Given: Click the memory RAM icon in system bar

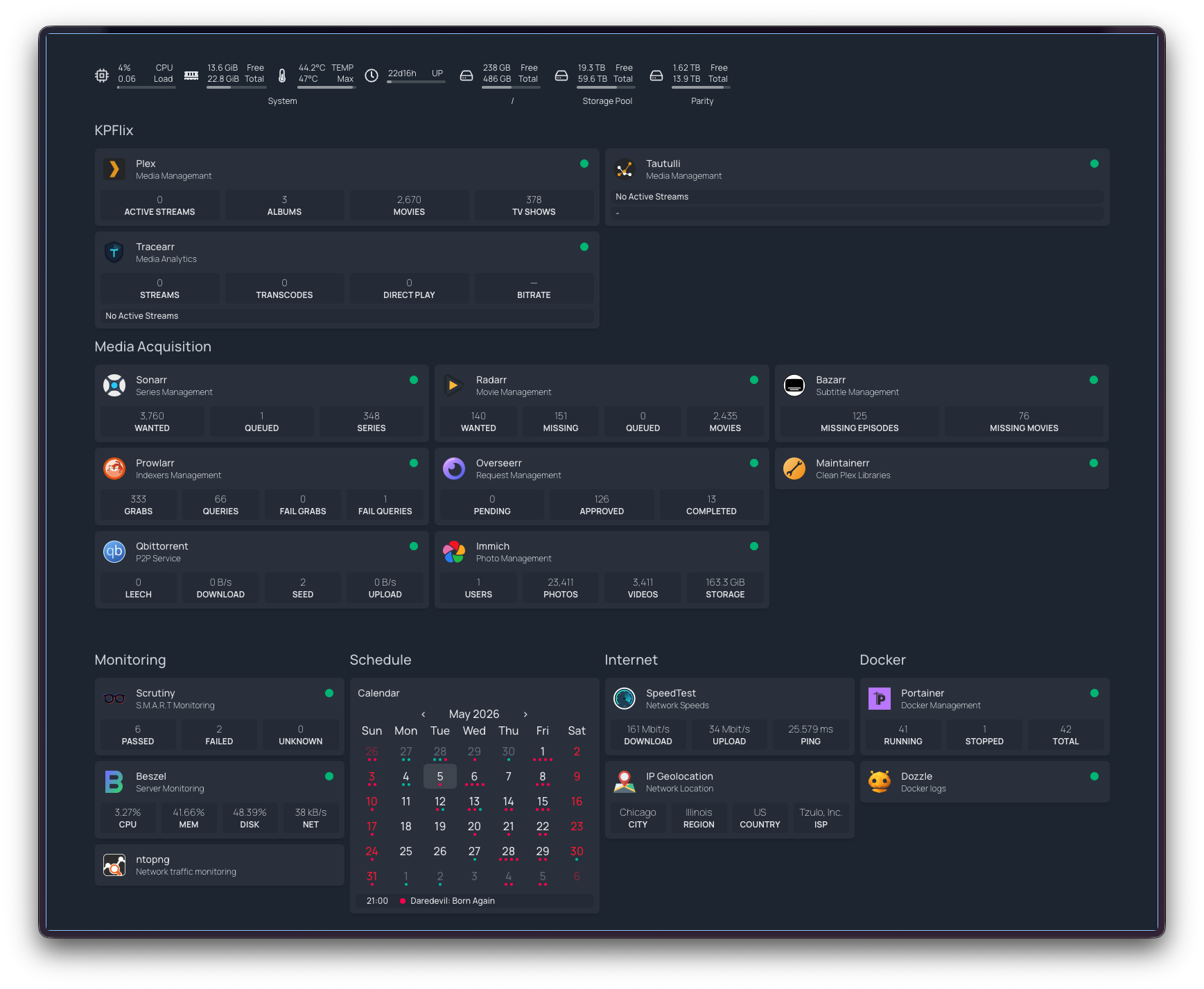Looking at the screenshot, I should pos(191,76).
